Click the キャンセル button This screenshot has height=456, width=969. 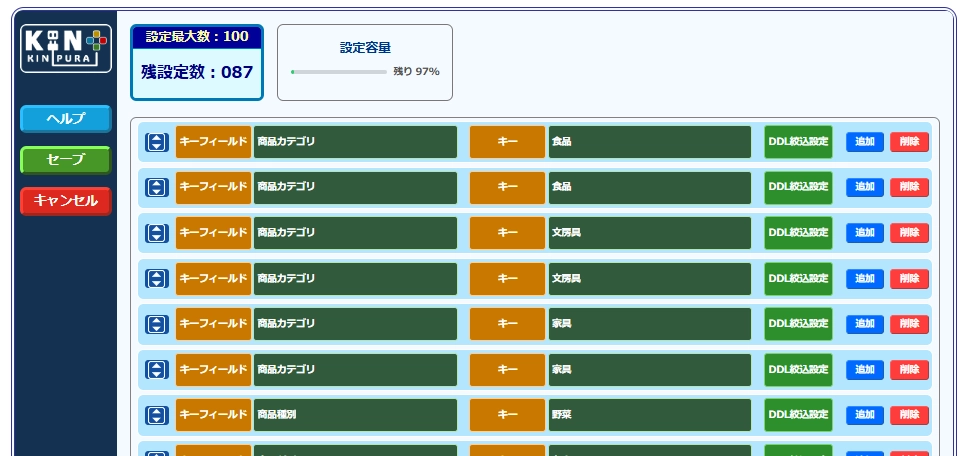point(66,201)
